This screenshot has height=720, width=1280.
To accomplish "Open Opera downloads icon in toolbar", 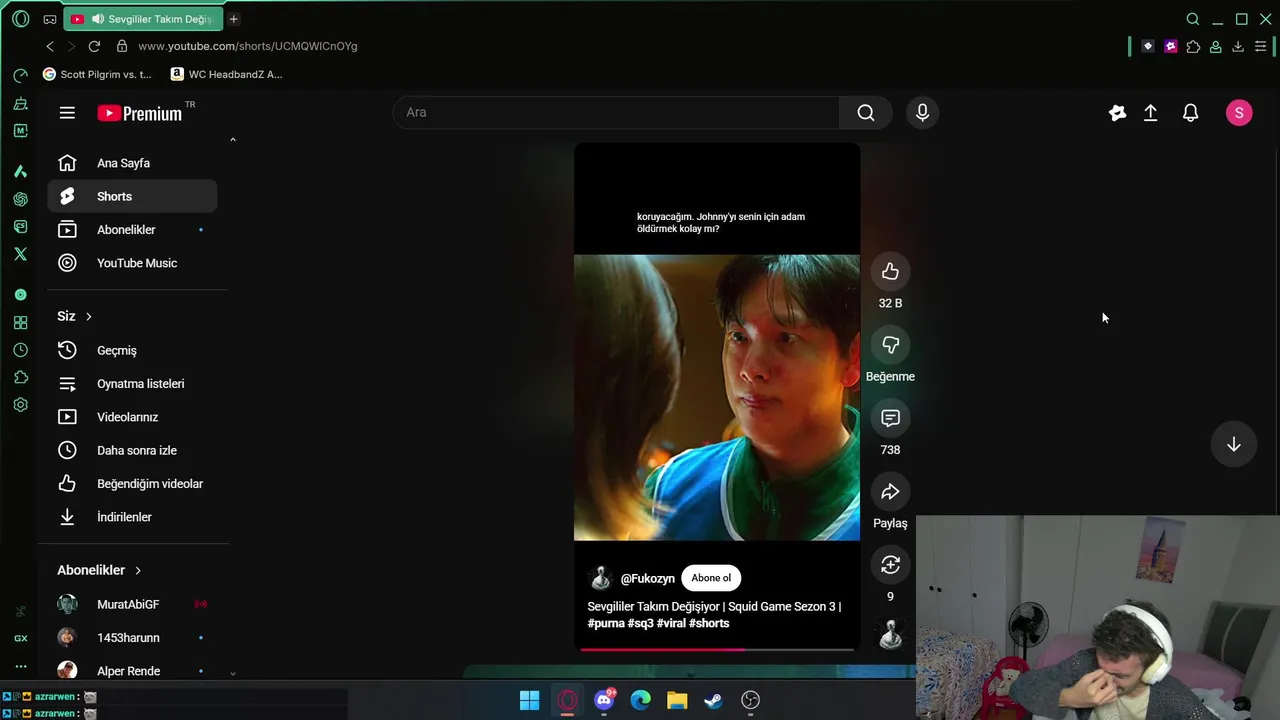I will point(1238,46).
